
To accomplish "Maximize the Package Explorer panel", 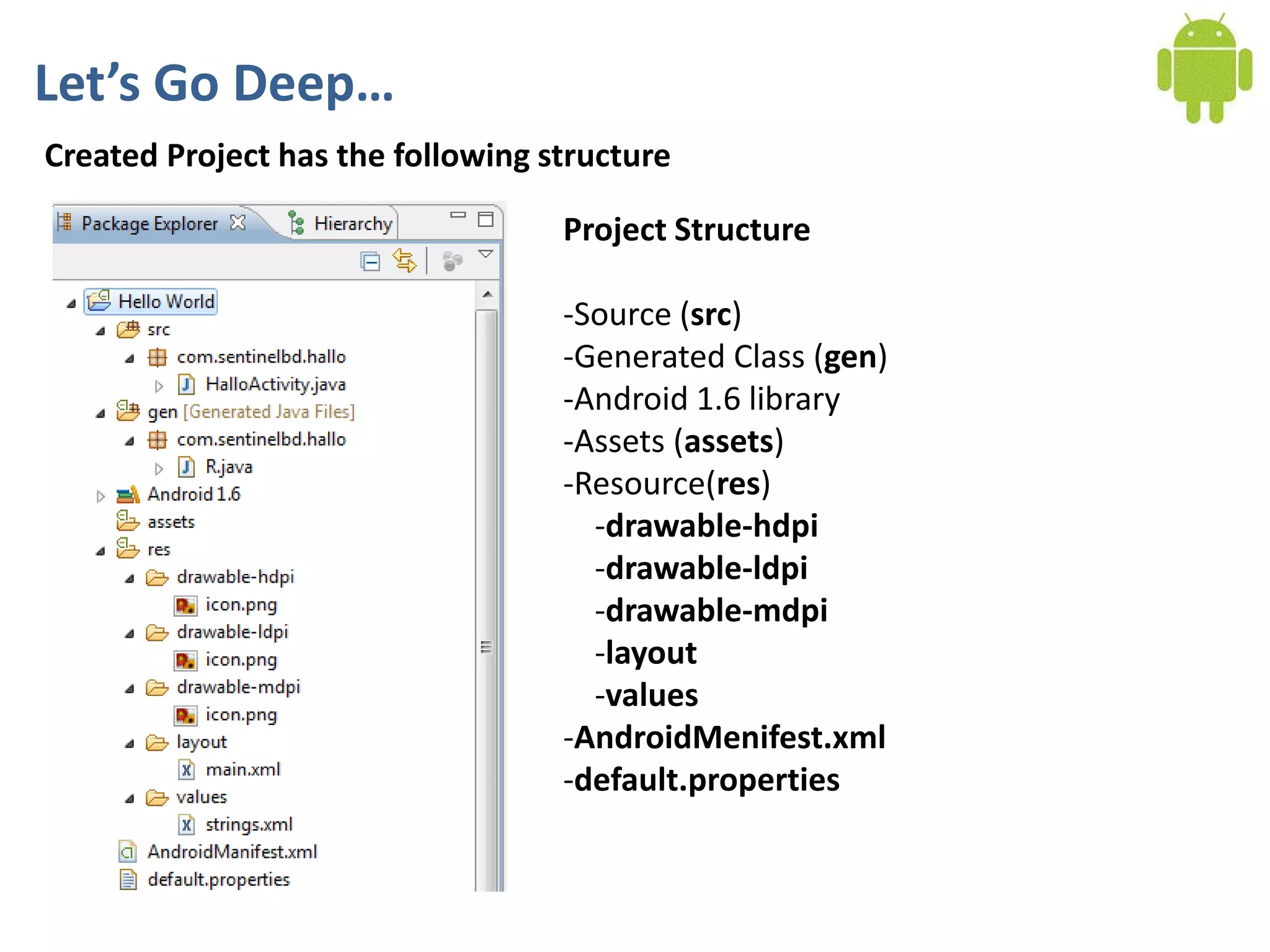I will tap(486, 219).
